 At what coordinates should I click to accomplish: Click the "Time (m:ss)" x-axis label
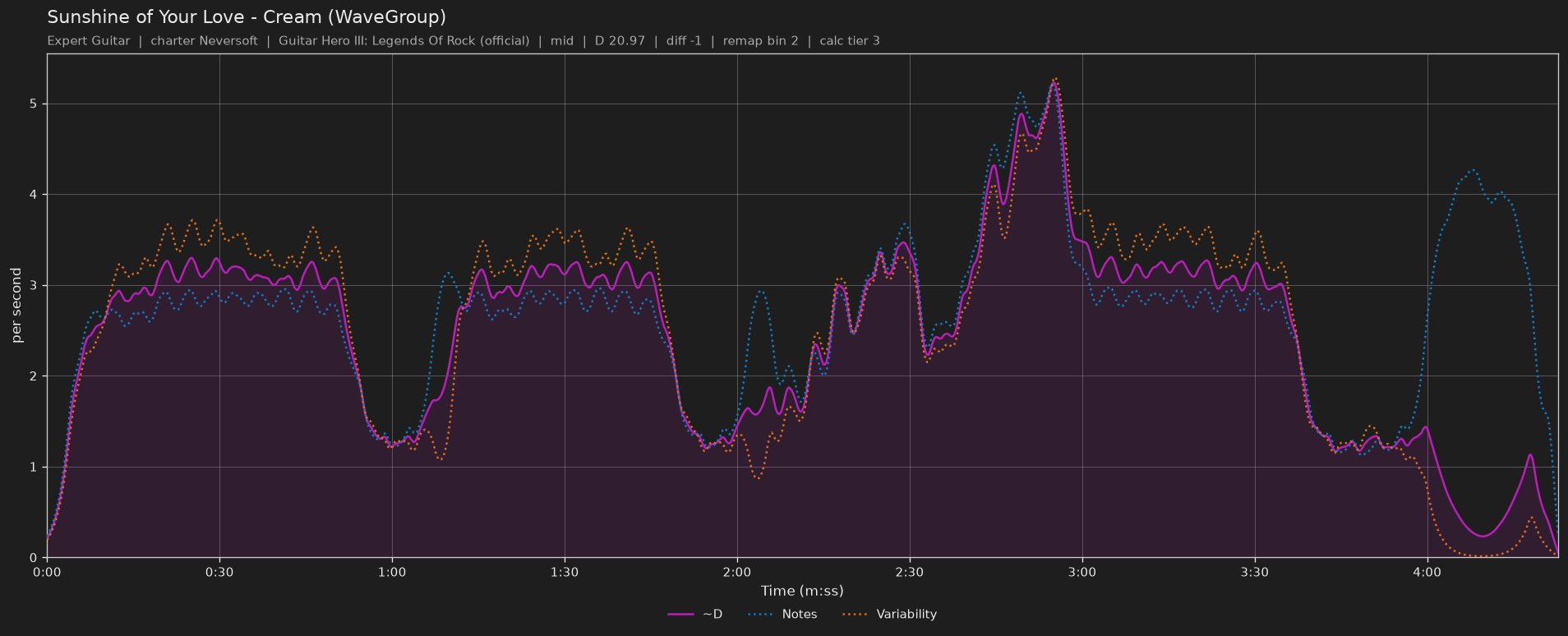(x=802, y=591)
